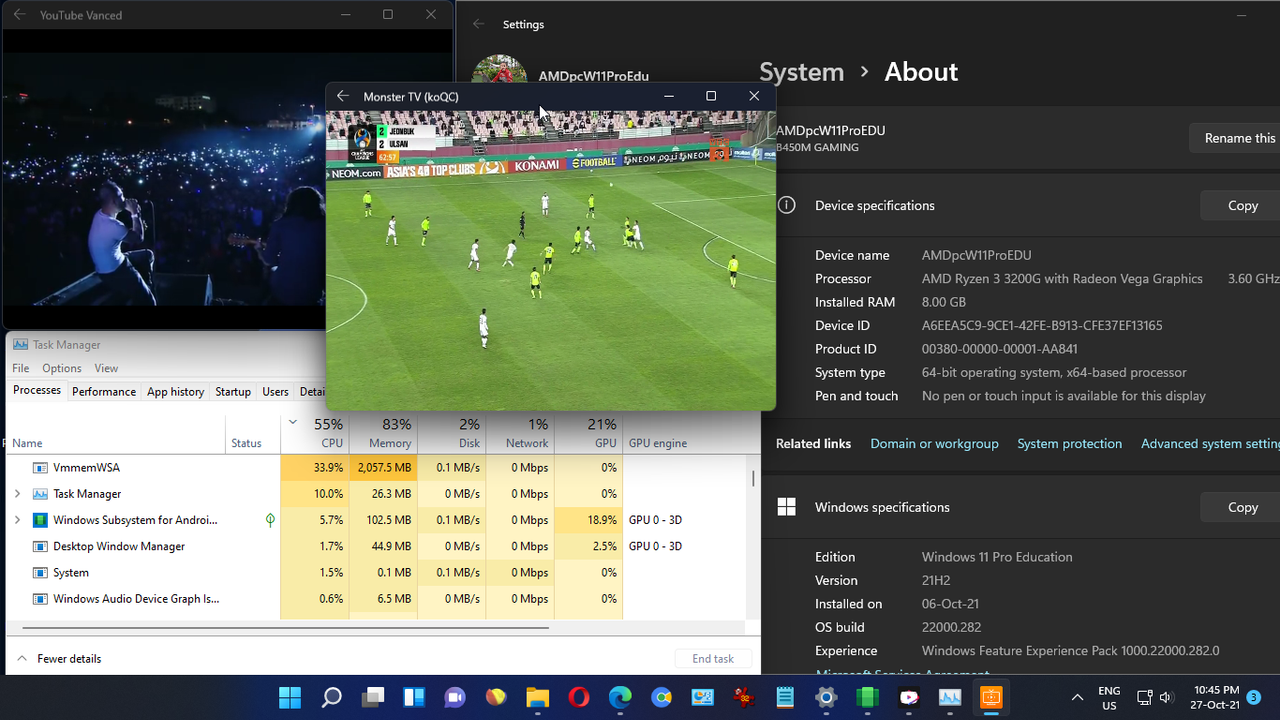Screen dimensions: 1280x720
Task: Open System protection link
Action: [x=1069, y=443]
